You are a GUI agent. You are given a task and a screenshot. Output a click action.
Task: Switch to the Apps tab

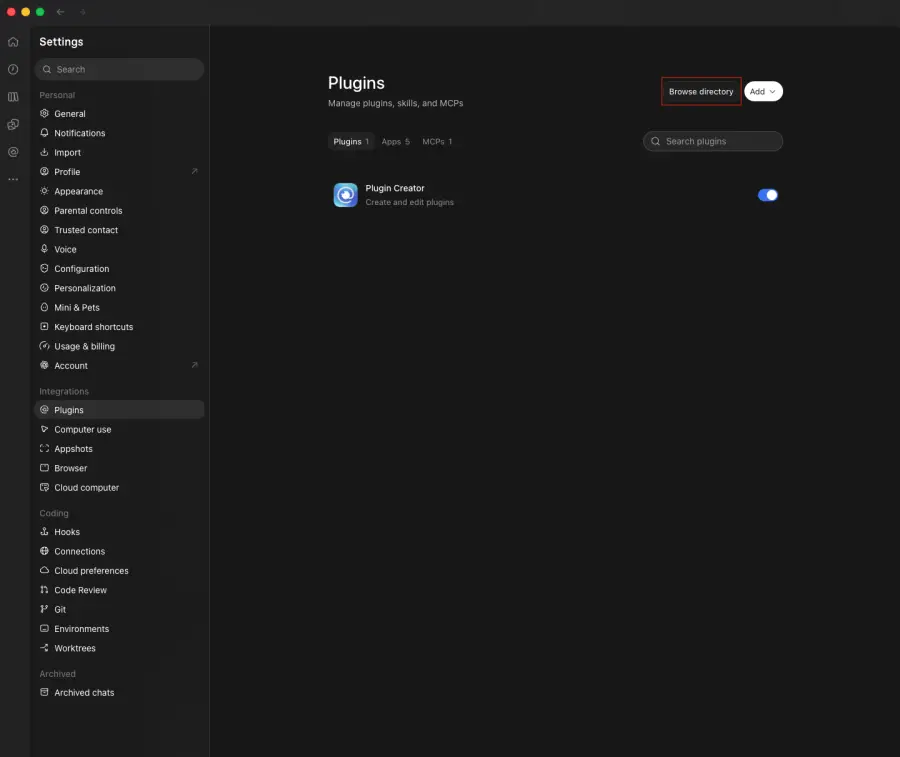pos(395,142)
